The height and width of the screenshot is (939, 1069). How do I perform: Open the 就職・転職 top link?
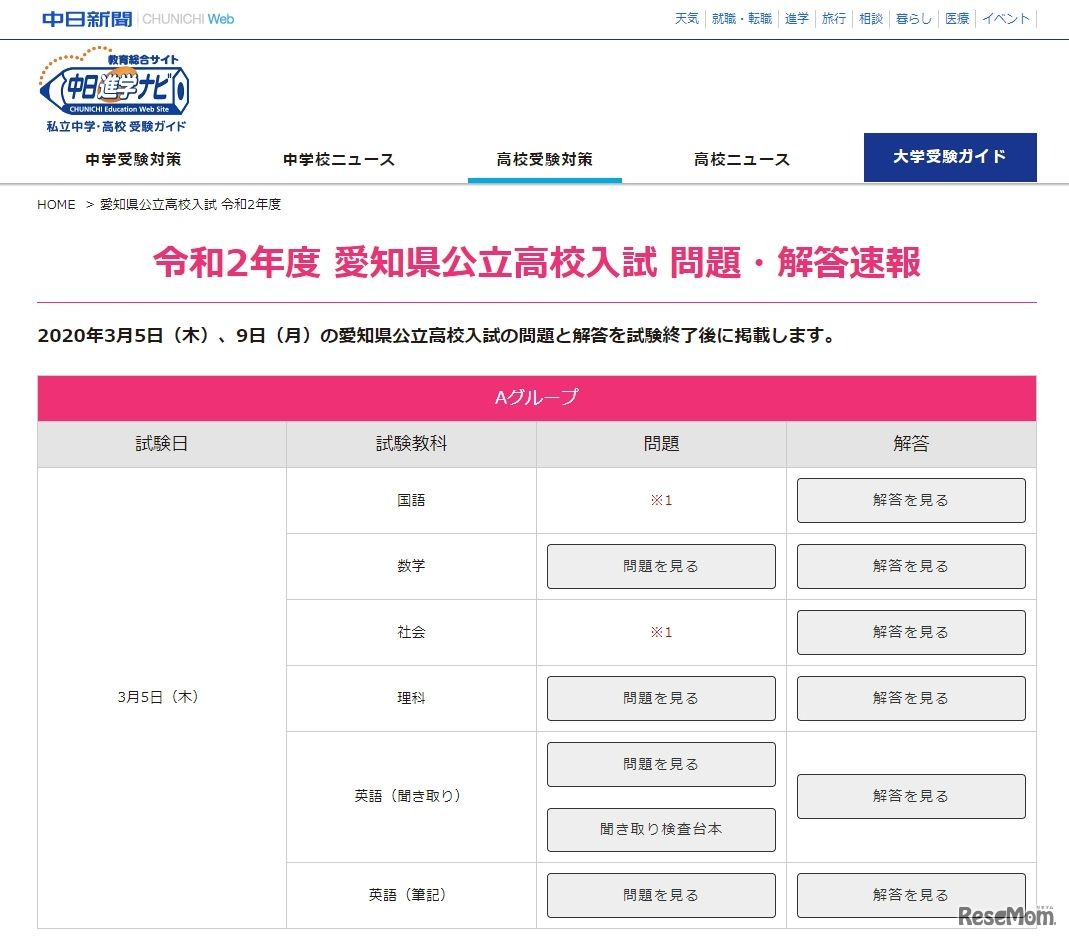click(742, 18)
